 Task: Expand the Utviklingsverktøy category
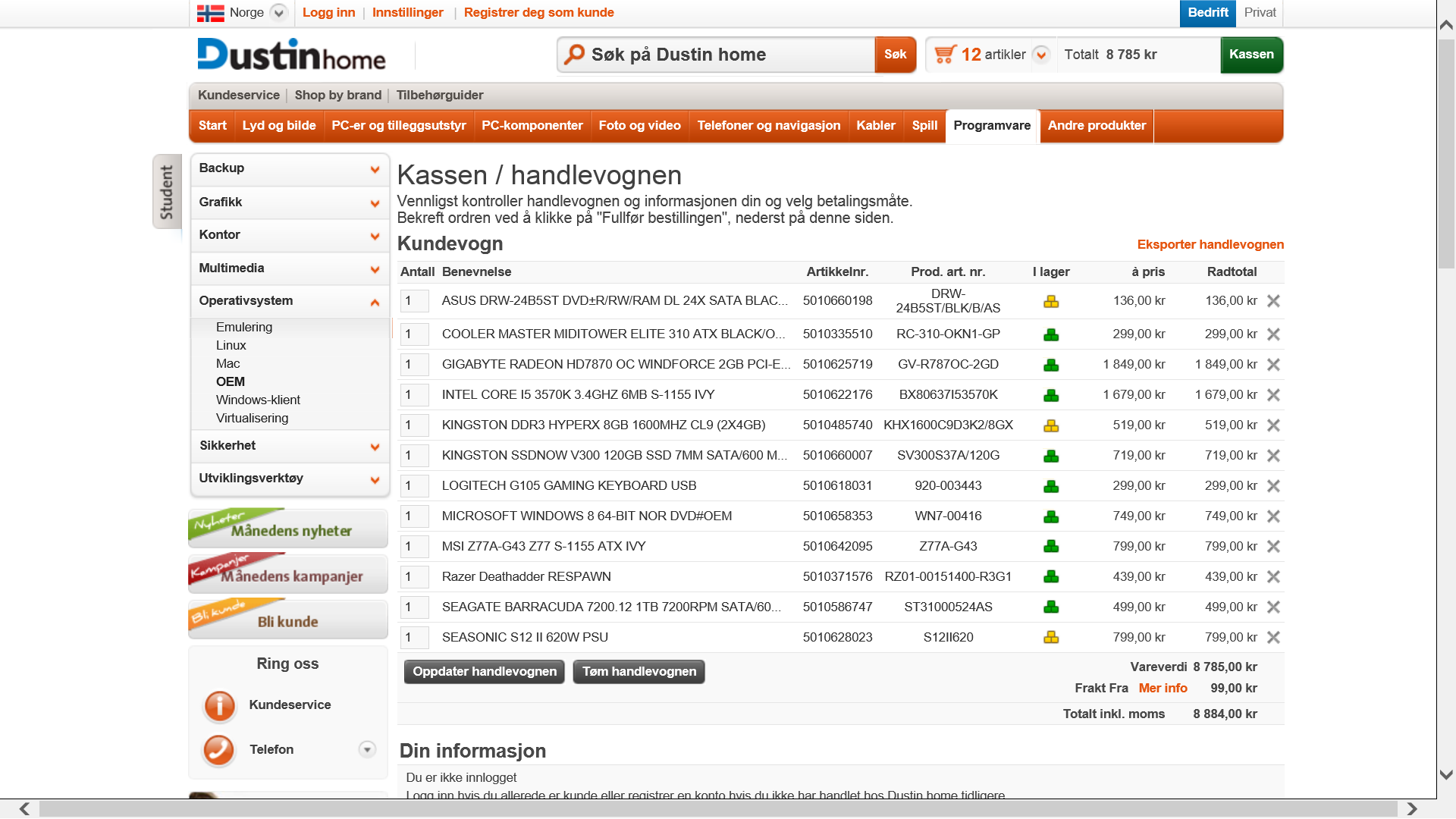(375, 479)
